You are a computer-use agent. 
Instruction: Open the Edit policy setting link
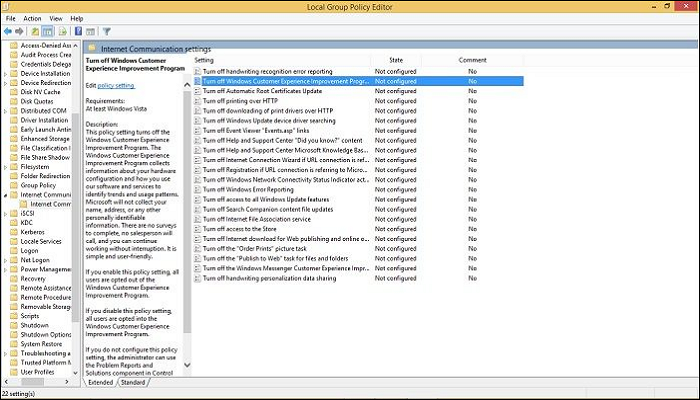[x=116, y=85]
